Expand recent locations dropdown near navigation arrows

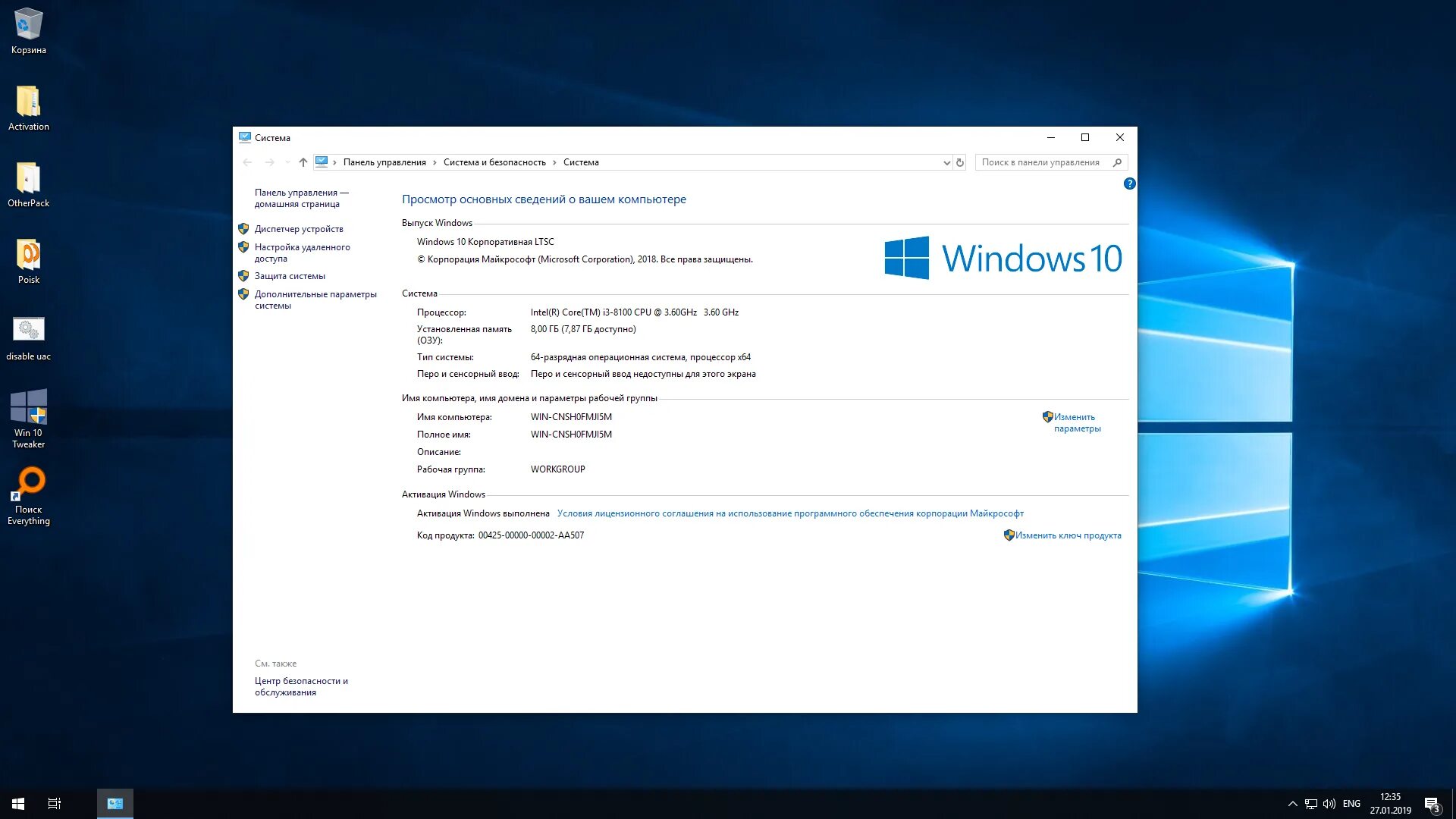click(x=287, y=162)
